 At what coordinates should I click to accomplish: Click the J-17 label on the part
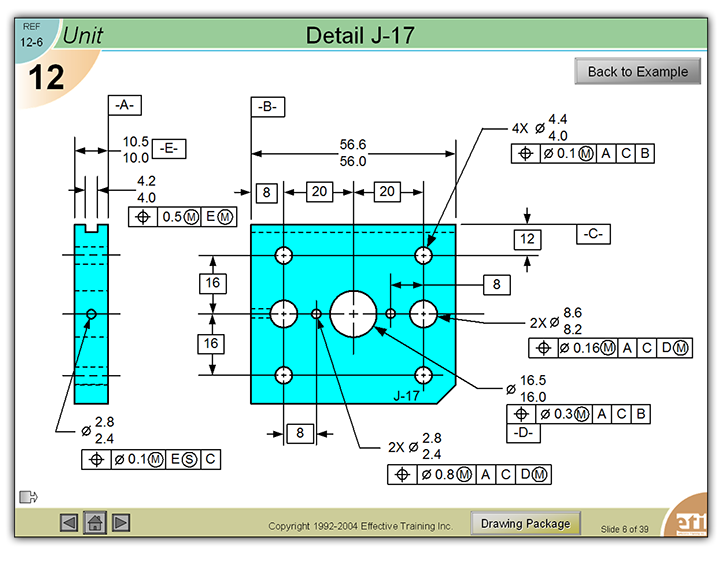tap(406, 396)
